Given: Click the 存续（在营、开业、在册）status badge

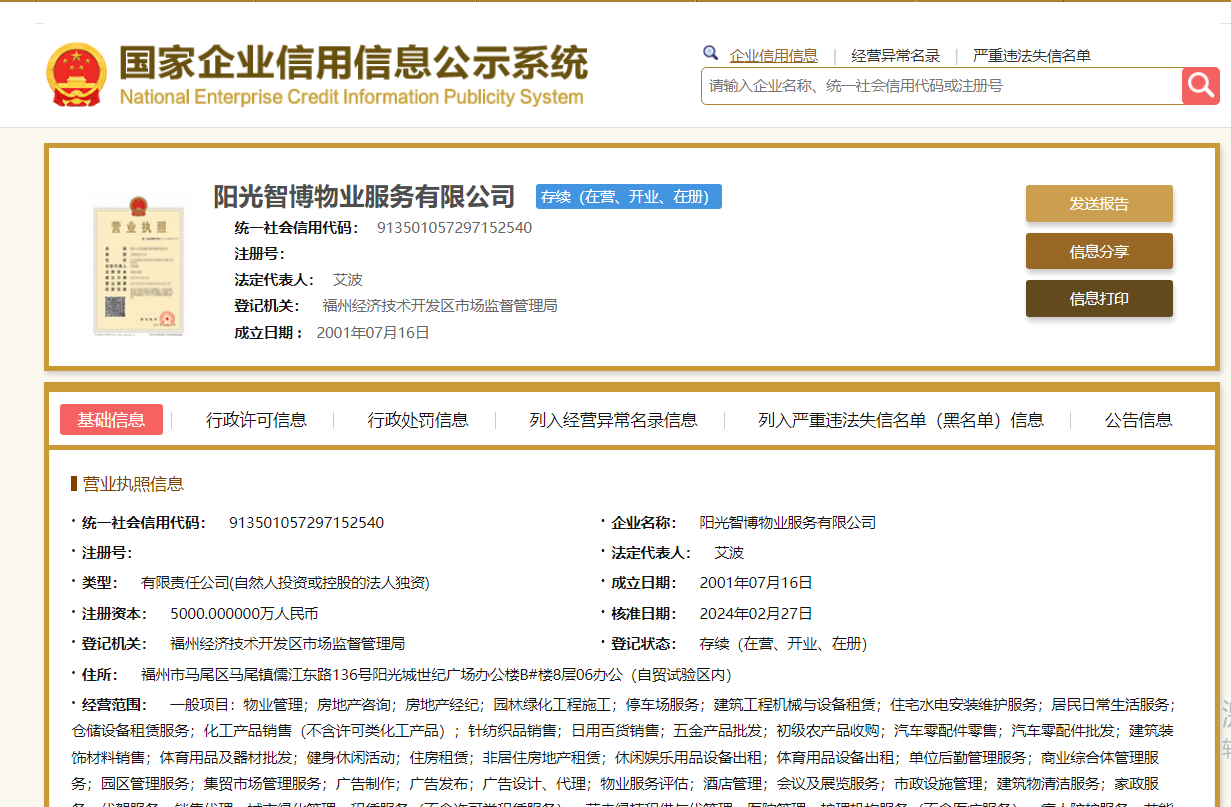Looking at the screenshot, I should point(628,196).
